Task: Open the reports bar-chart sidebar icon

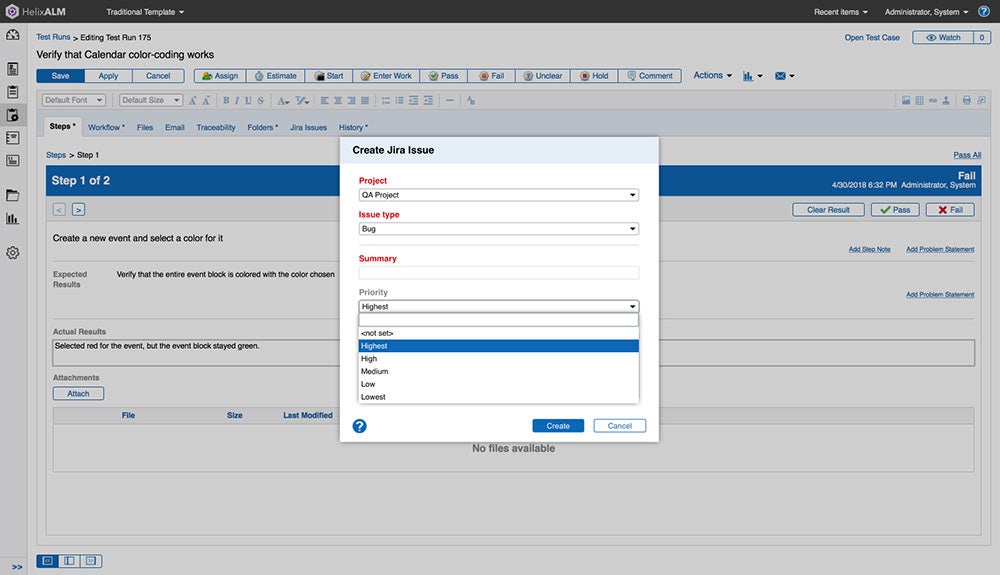Action: click(x=13, y=219)
